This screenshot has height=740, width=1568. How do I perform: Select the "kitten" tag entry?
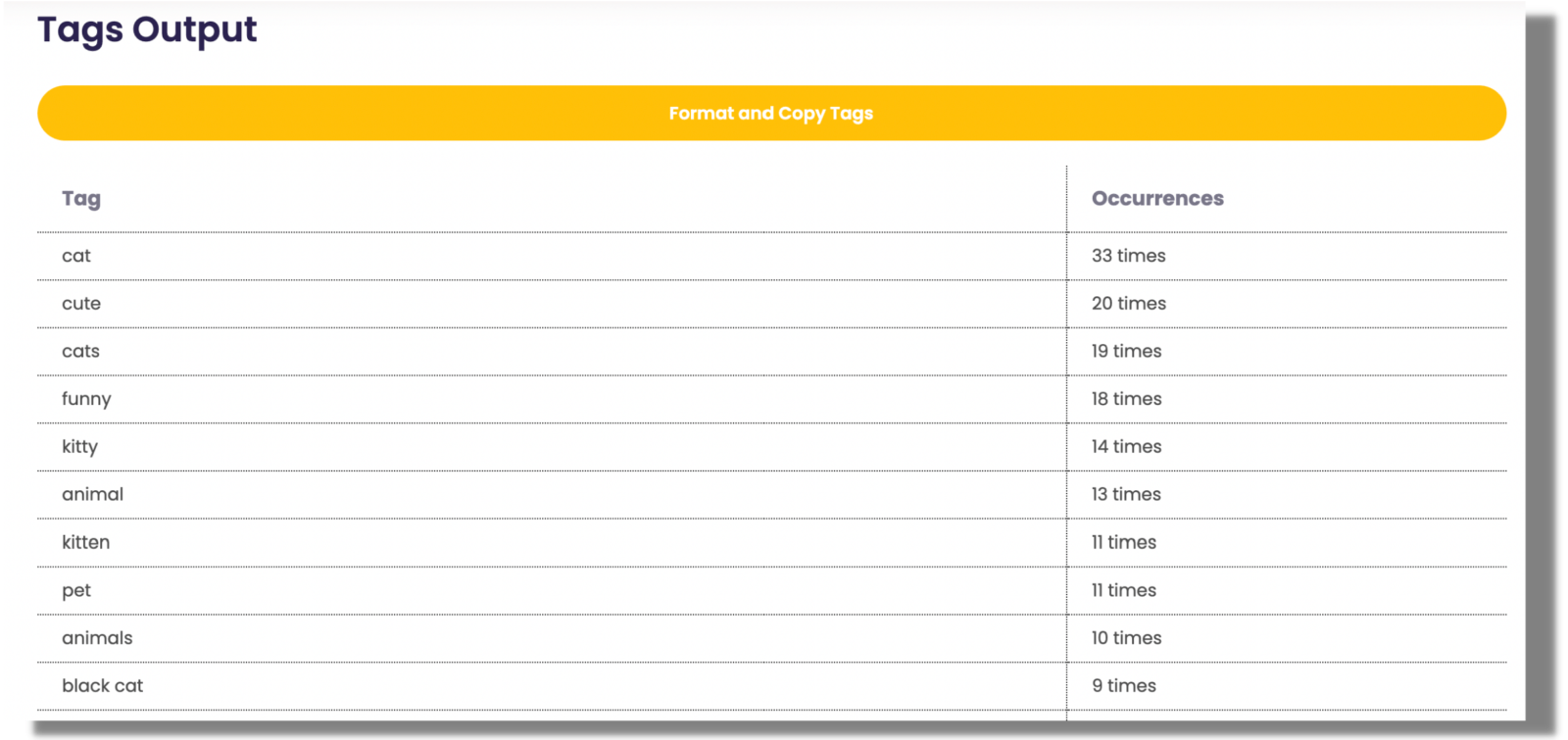[x=86, y=543]
